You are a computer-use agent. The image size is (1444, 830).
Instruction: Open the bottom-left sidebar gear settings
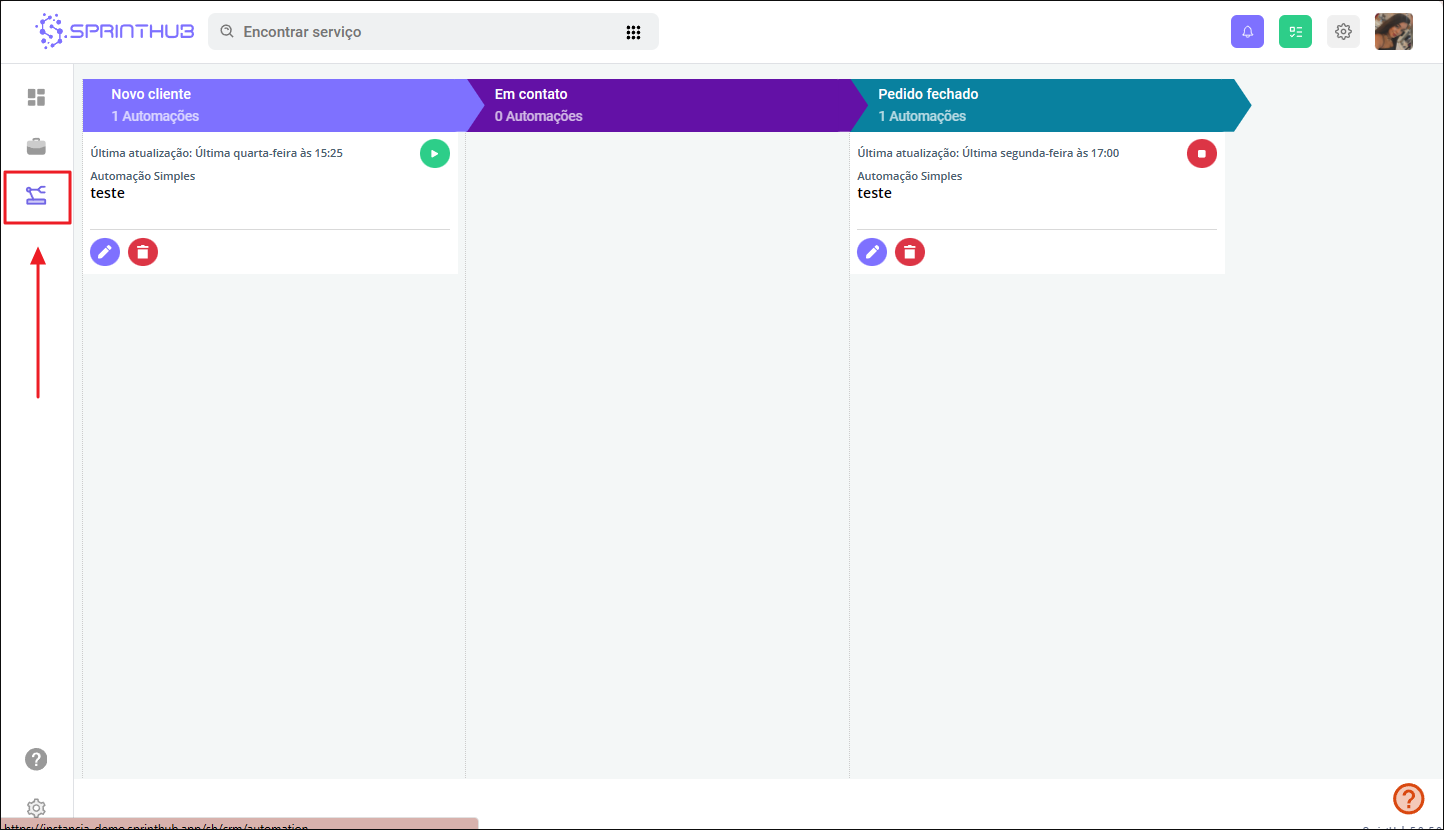[x=36, y=807]
